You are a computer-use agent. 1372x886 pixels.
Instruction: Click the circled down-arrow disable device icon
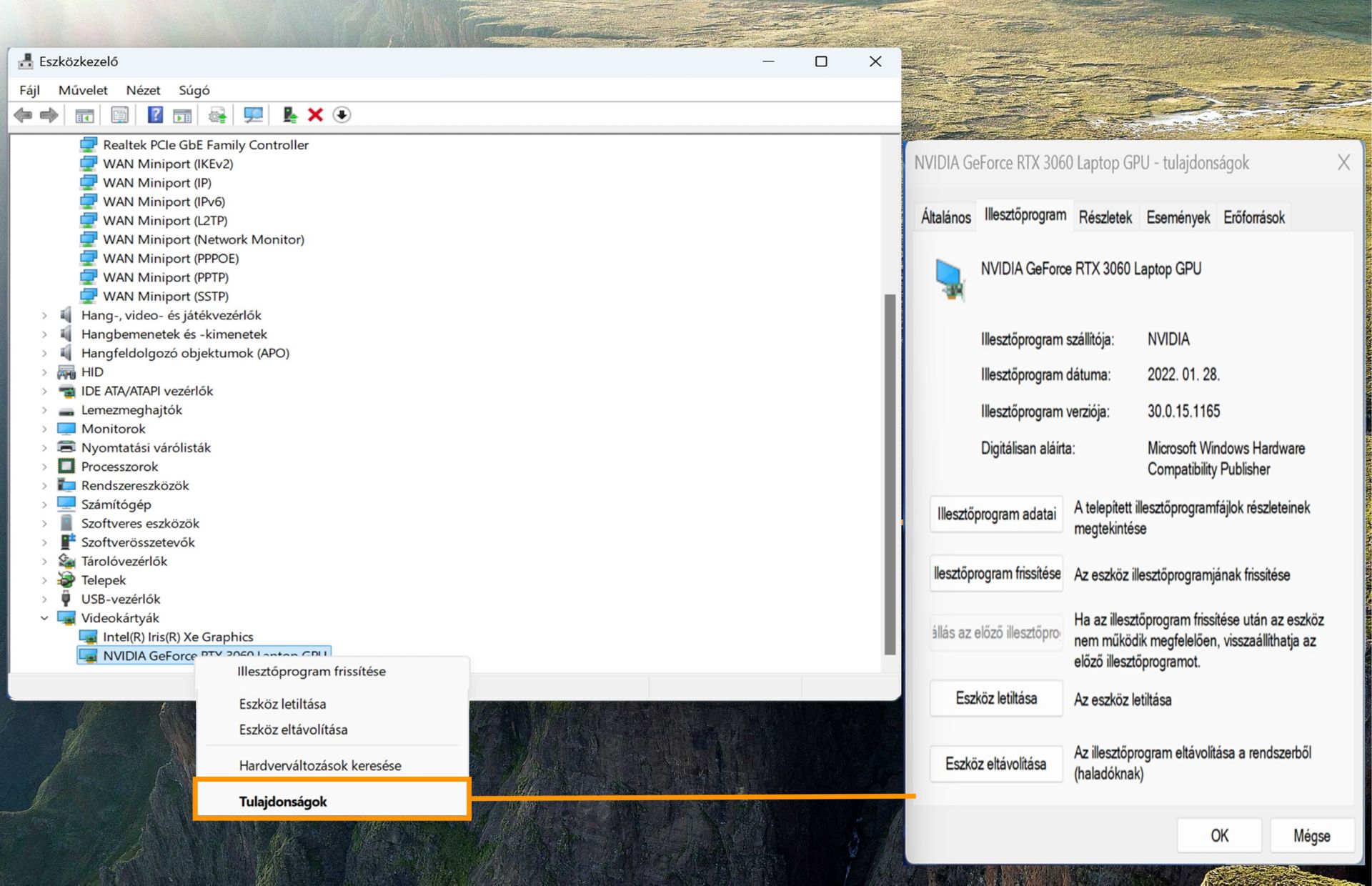tap(342, 115)
